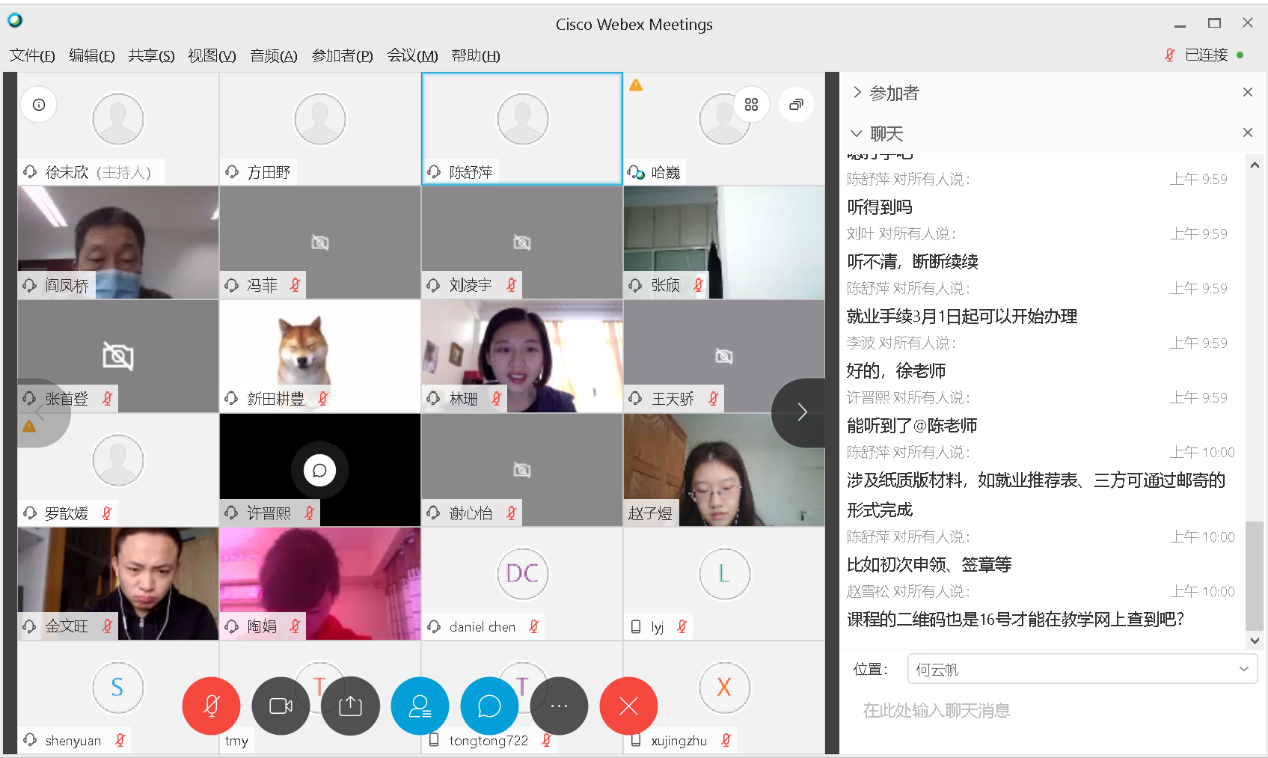Open the chat recipient dropdown 何云帆
Viewport: 1268px width, 758px height.
1081,669
